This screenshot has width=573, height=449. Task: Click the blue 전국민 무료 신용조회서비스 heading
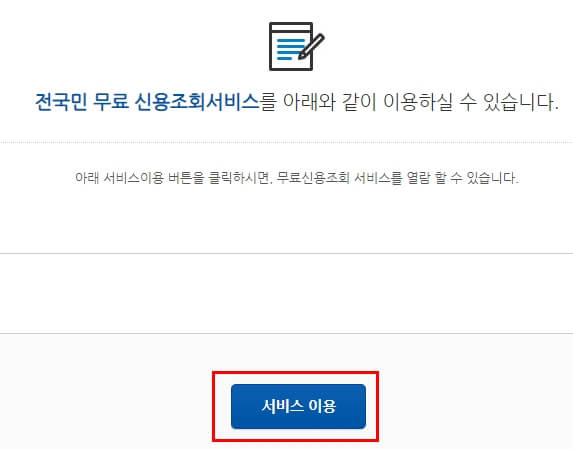point(147,102)
